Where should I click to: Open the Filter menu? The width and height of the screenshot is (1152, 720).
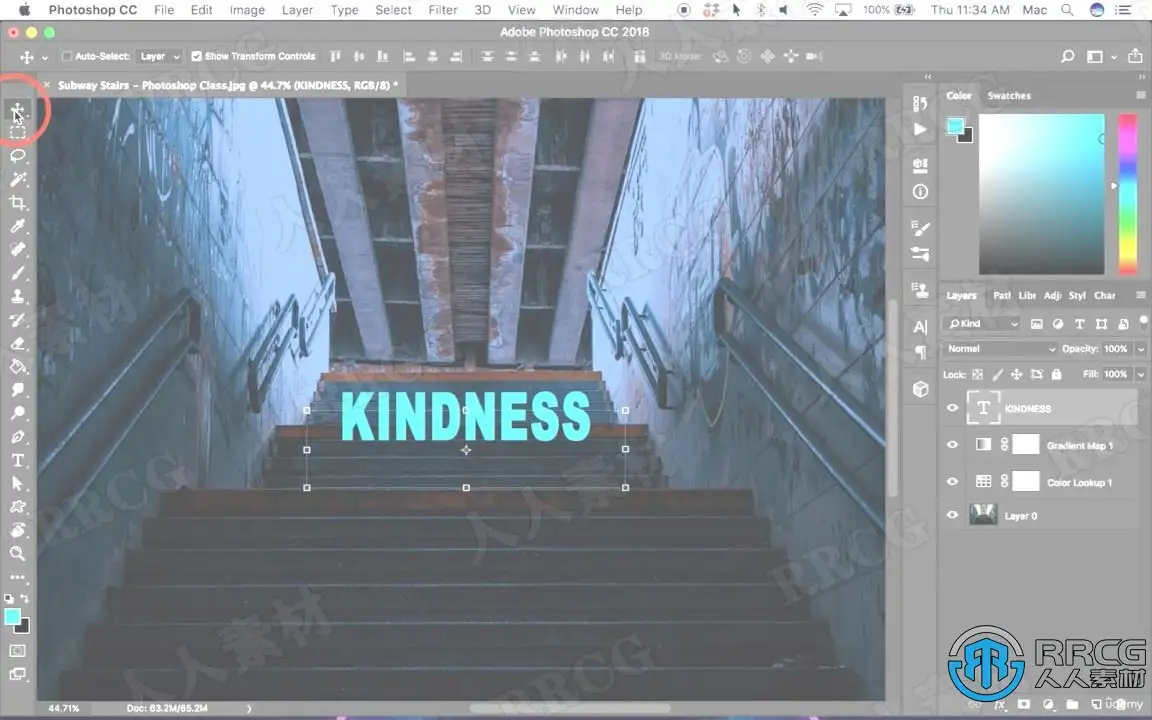click(x=443, y=10)
